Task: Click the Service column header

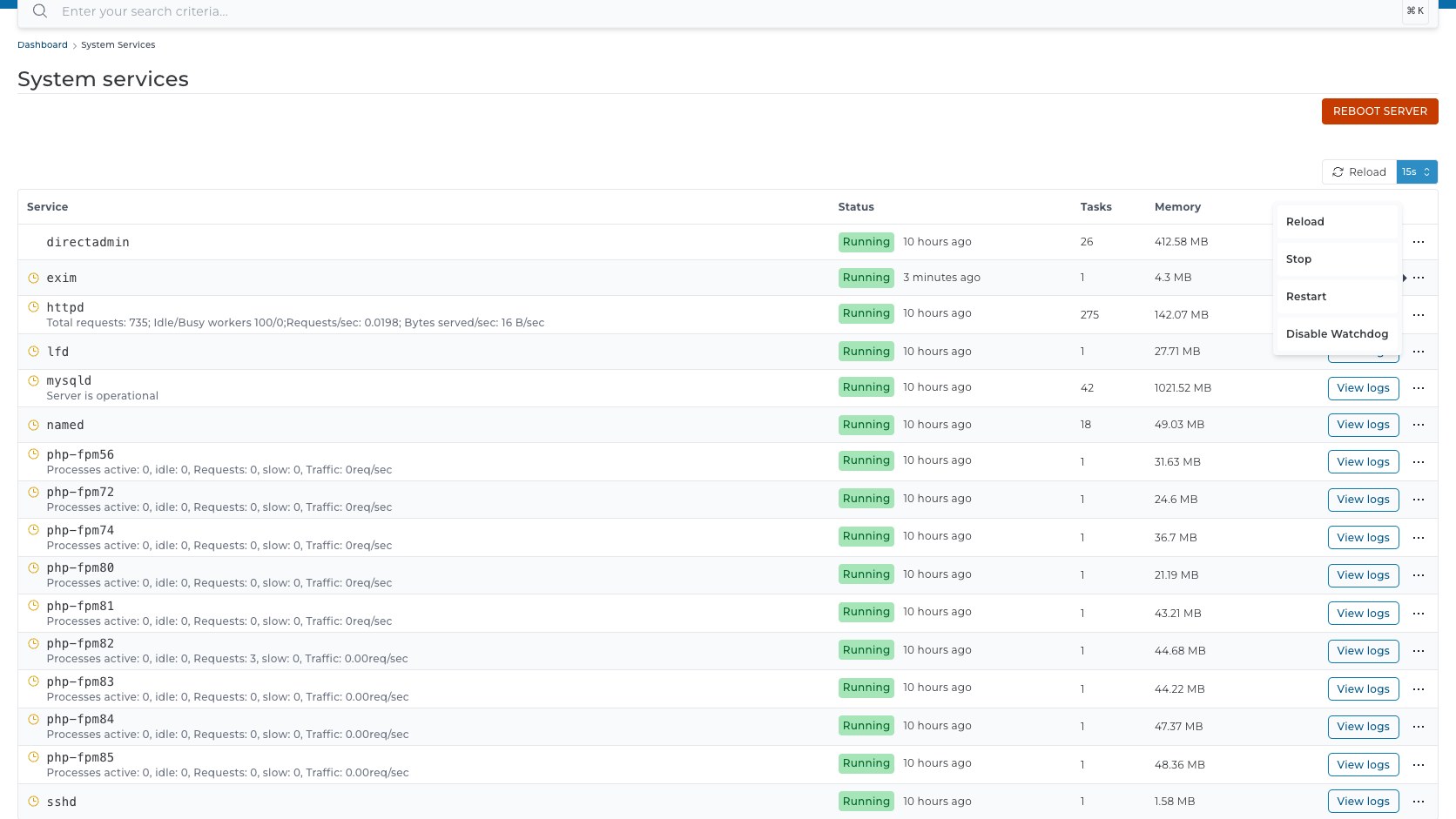Action: 47,207
